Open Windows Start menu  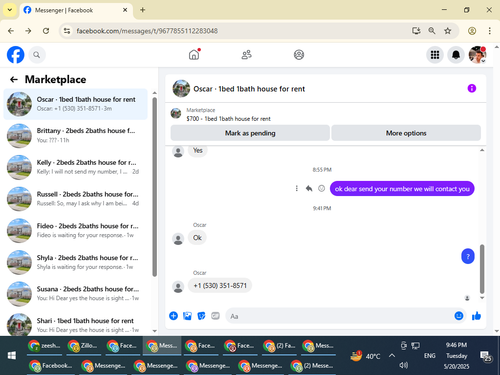pyautogui.click(x=12, y=356)
